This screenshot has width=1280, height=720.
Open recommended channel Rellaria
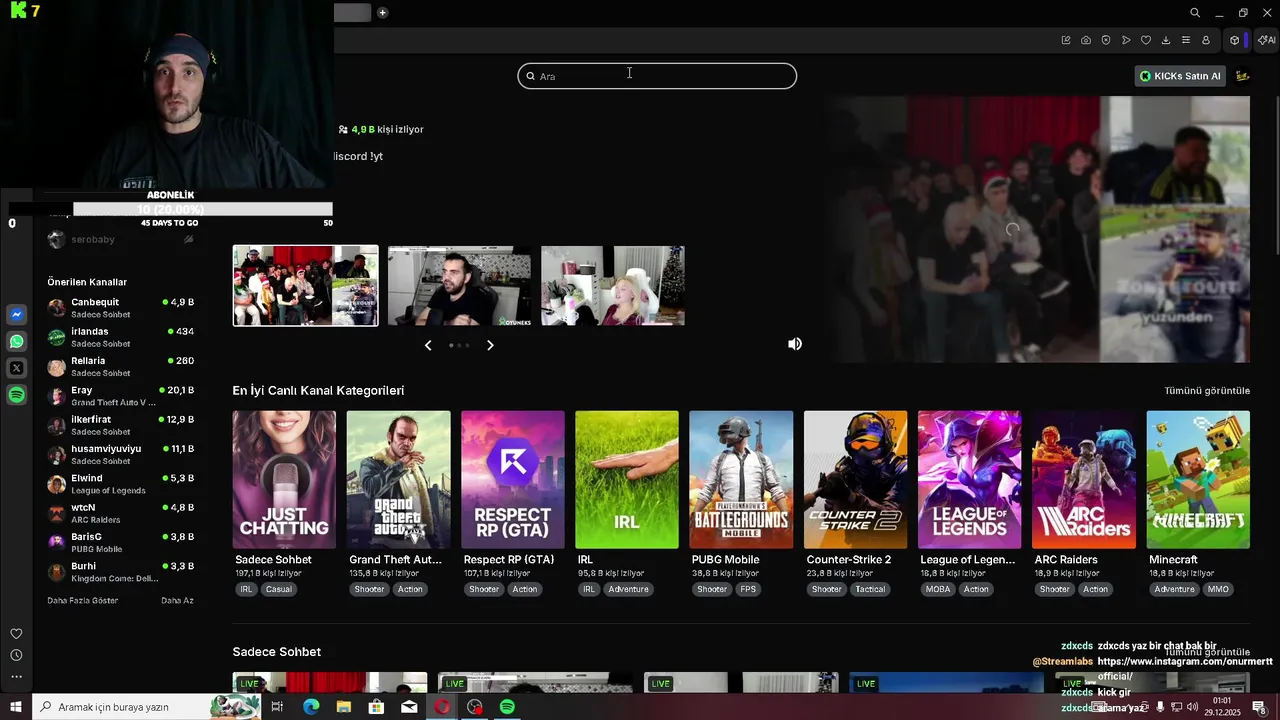tap(121, 366)
